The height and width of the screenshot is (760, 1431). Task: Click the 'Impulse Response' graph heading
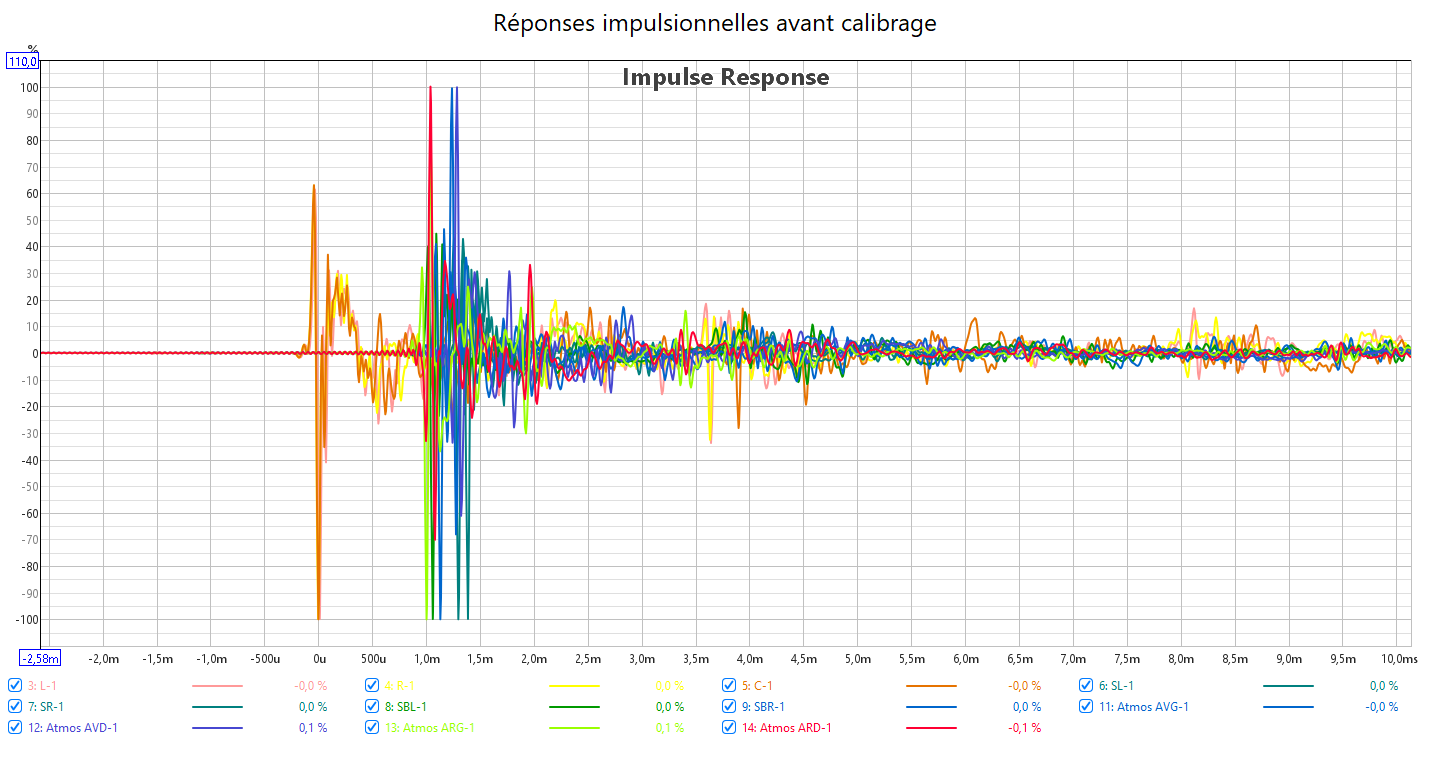(x=725, y=77)
